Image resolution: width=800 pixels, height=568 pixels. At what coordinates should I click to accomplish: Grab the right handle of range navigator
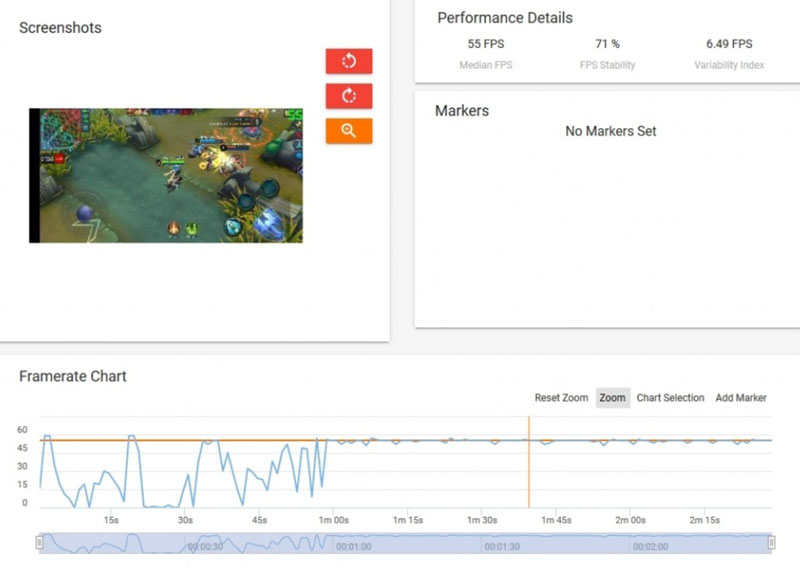pyautogui.click(x=771, y=542)
